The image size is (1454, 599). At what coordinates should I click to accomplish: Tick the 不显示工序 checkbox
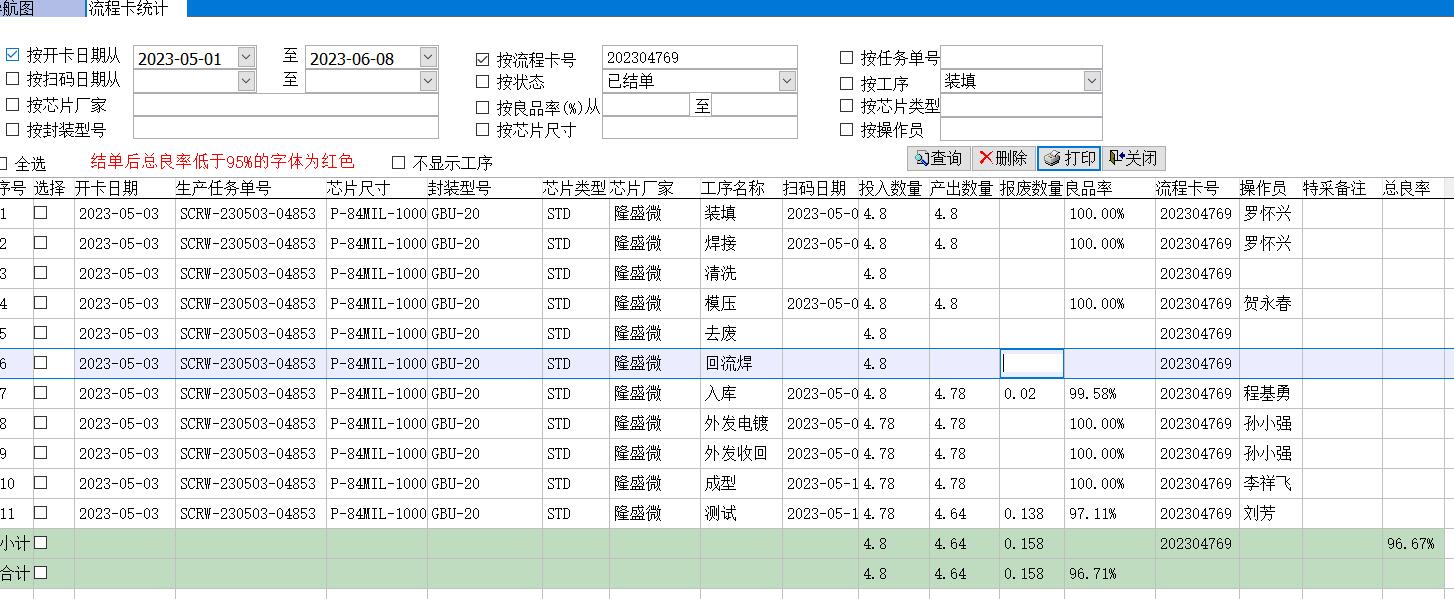[x=399, y=162]
